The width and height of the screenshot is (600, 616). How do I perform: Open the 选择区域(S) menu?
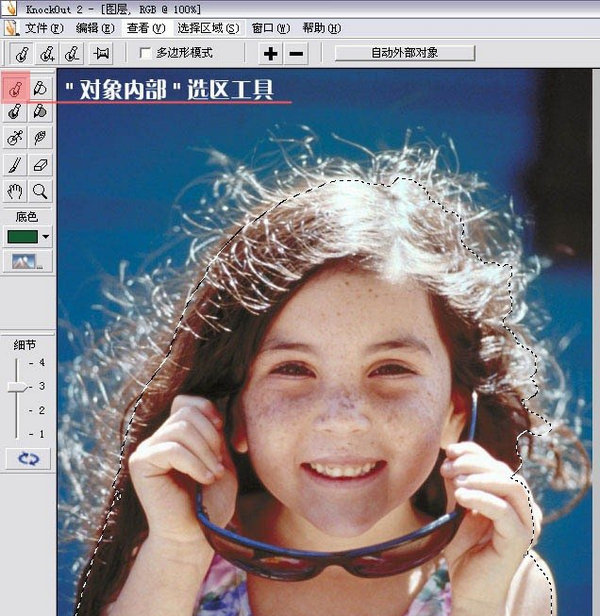208,28
